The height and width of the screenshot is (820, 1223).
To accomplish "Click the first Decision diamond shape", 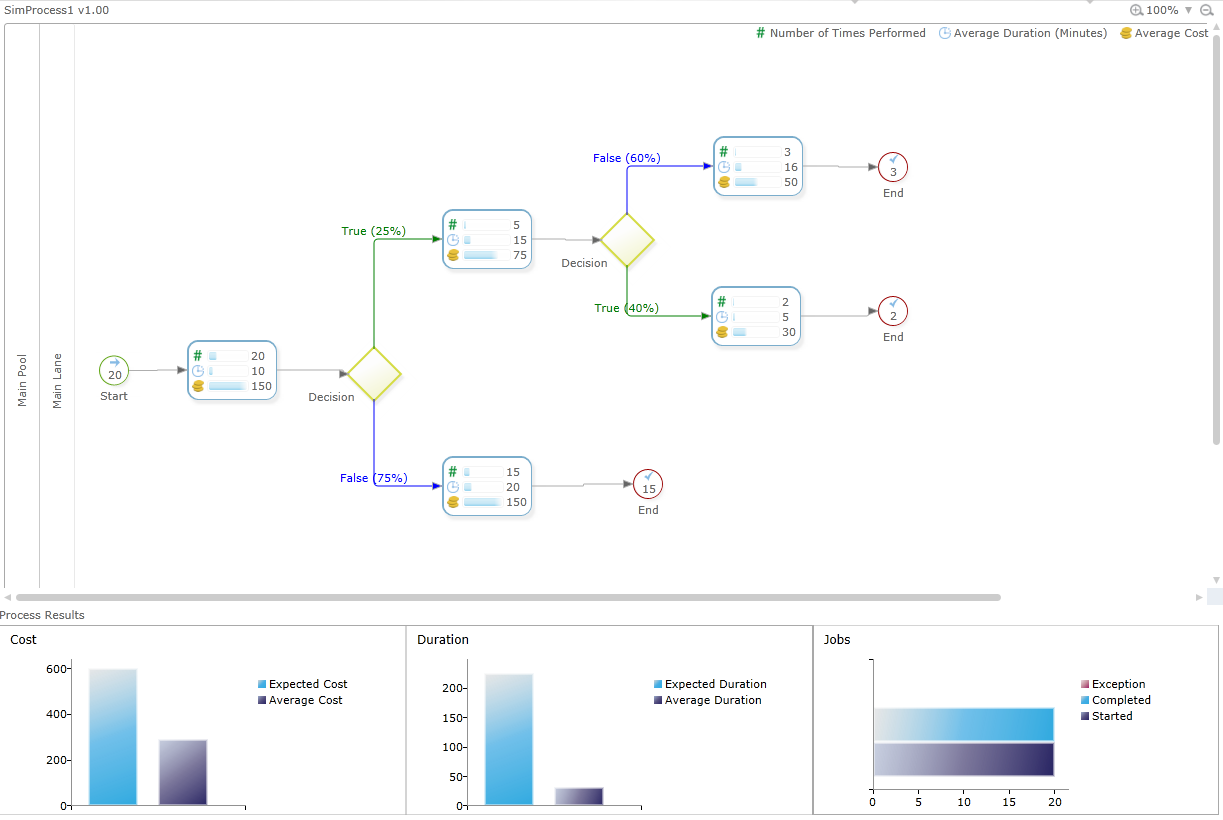I will click(374, 375).
